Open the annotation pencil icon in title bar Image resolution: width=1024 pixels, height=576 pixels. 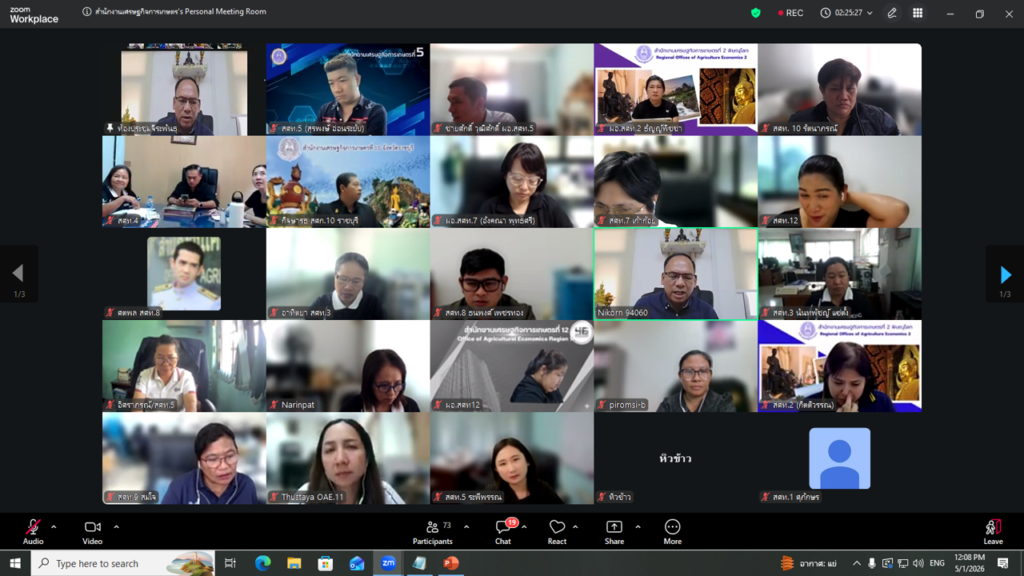click(x=891, y=12)
